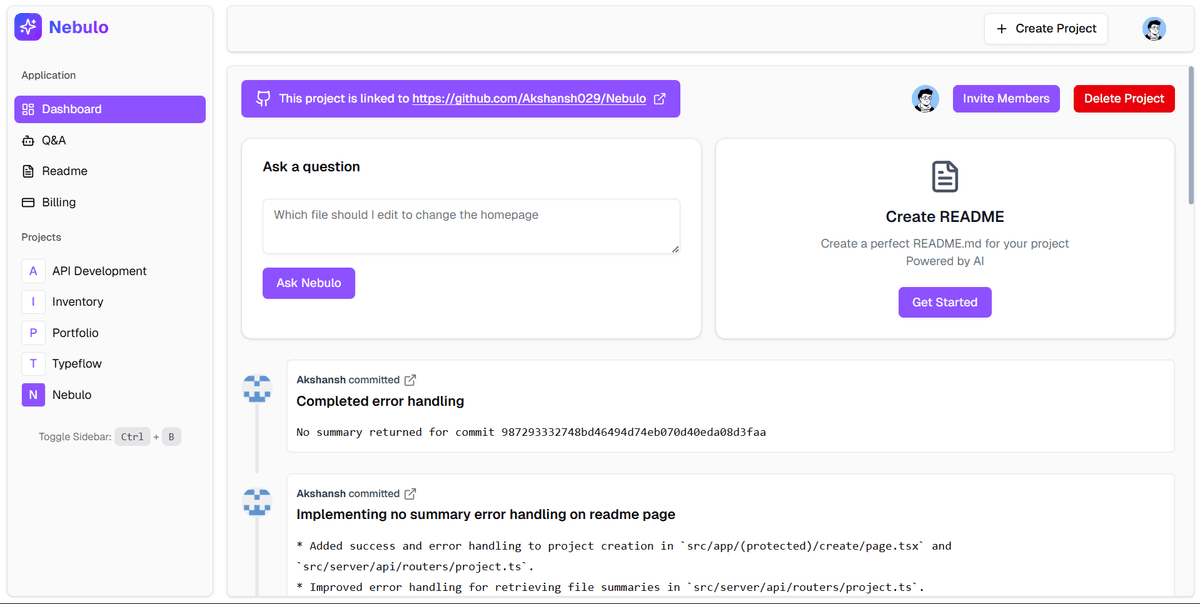Click the red Delete Project button
Screen dimensions: 1200x604
[1124, 99]
